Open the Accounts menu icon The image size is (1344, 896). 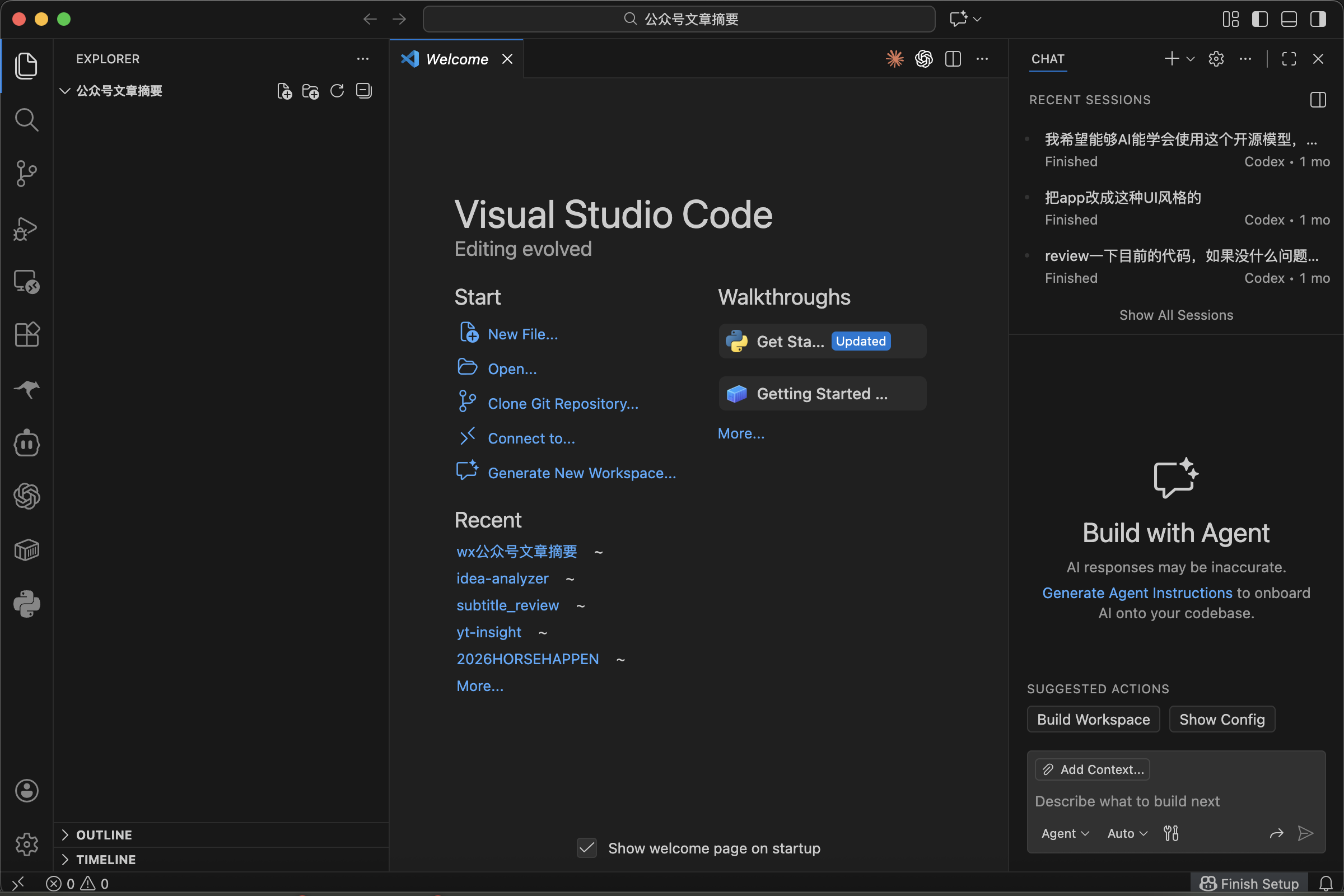pyautogui.click(x=26, y=791)
